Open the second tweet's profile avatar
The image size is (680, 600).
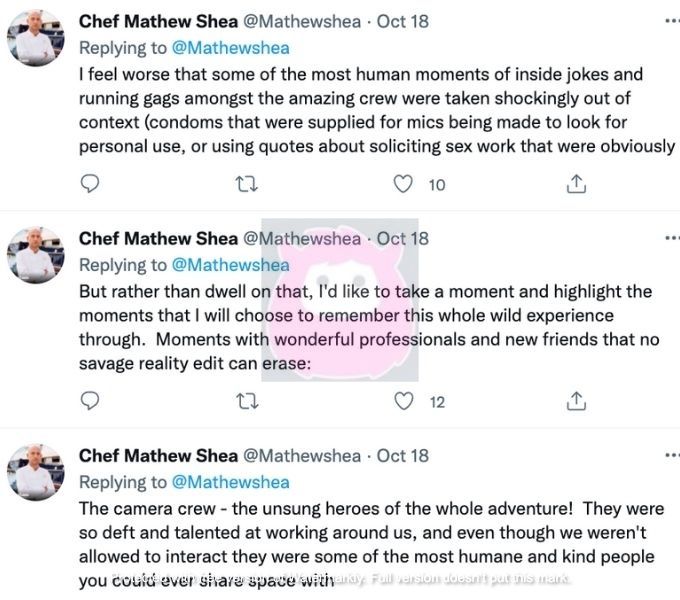click(x=36, y=255)
